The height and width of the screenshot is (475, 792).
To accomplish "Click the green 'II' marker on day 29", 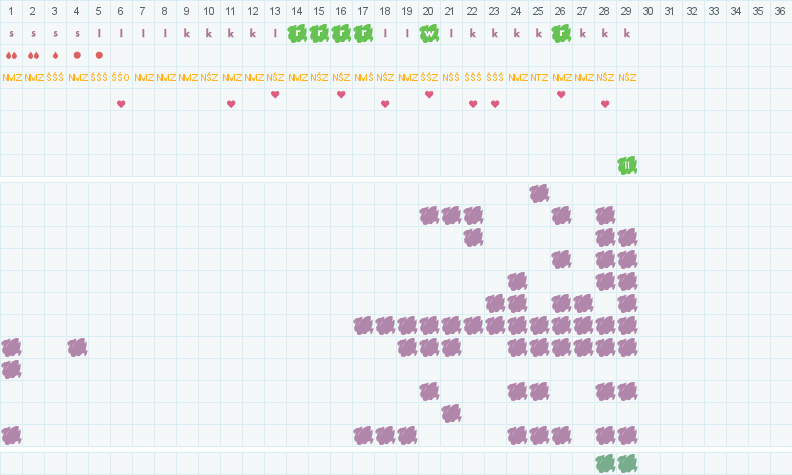I will coord(627,165).
